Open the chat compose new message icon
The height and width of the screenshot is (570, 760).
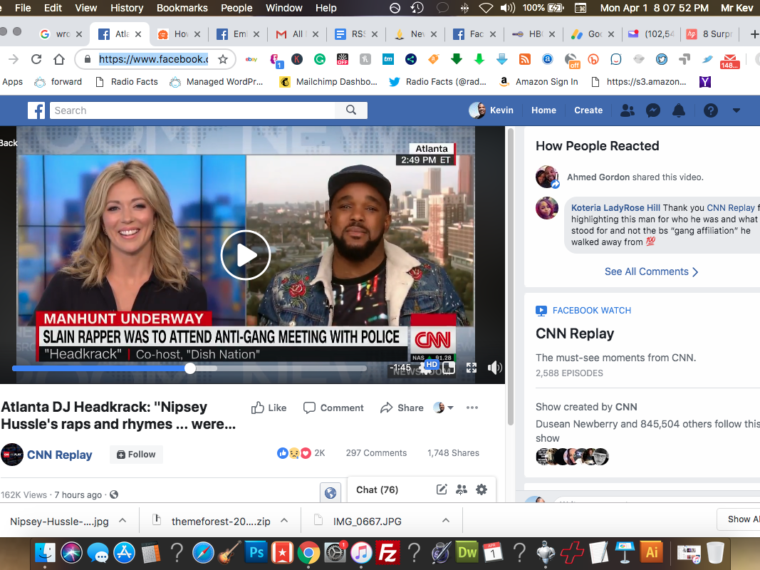tap(441, 490)
